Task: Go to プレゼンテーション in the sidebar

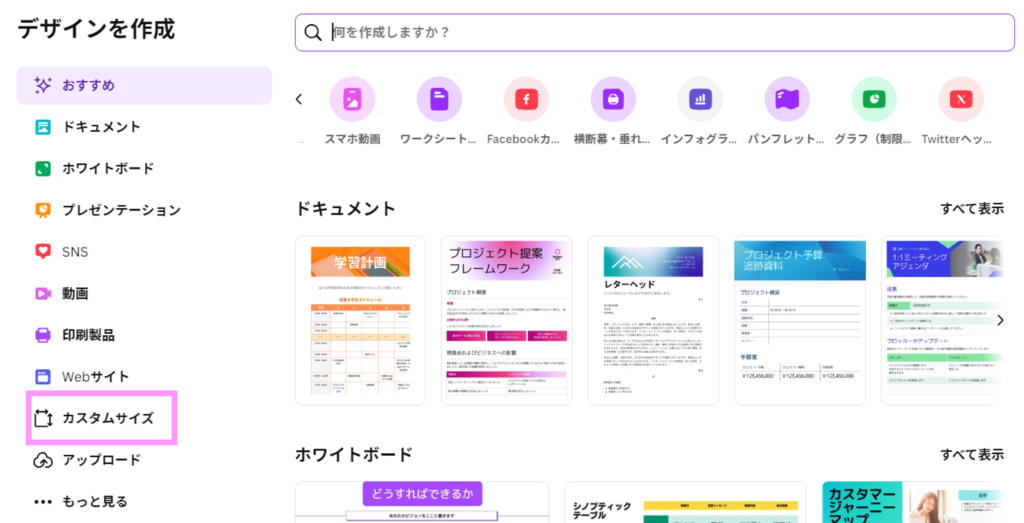Action: pos(121,210)
